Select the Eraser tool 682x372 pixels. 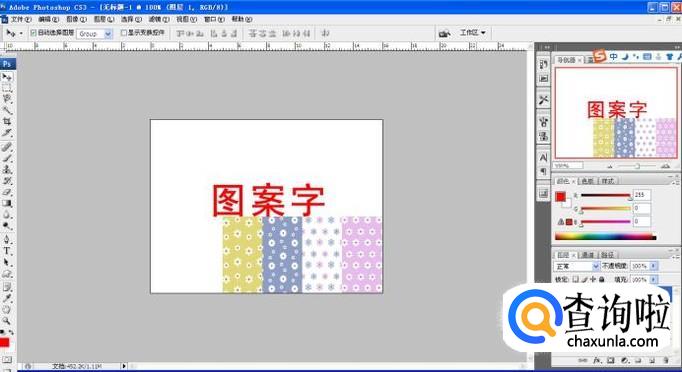point(7,192)
